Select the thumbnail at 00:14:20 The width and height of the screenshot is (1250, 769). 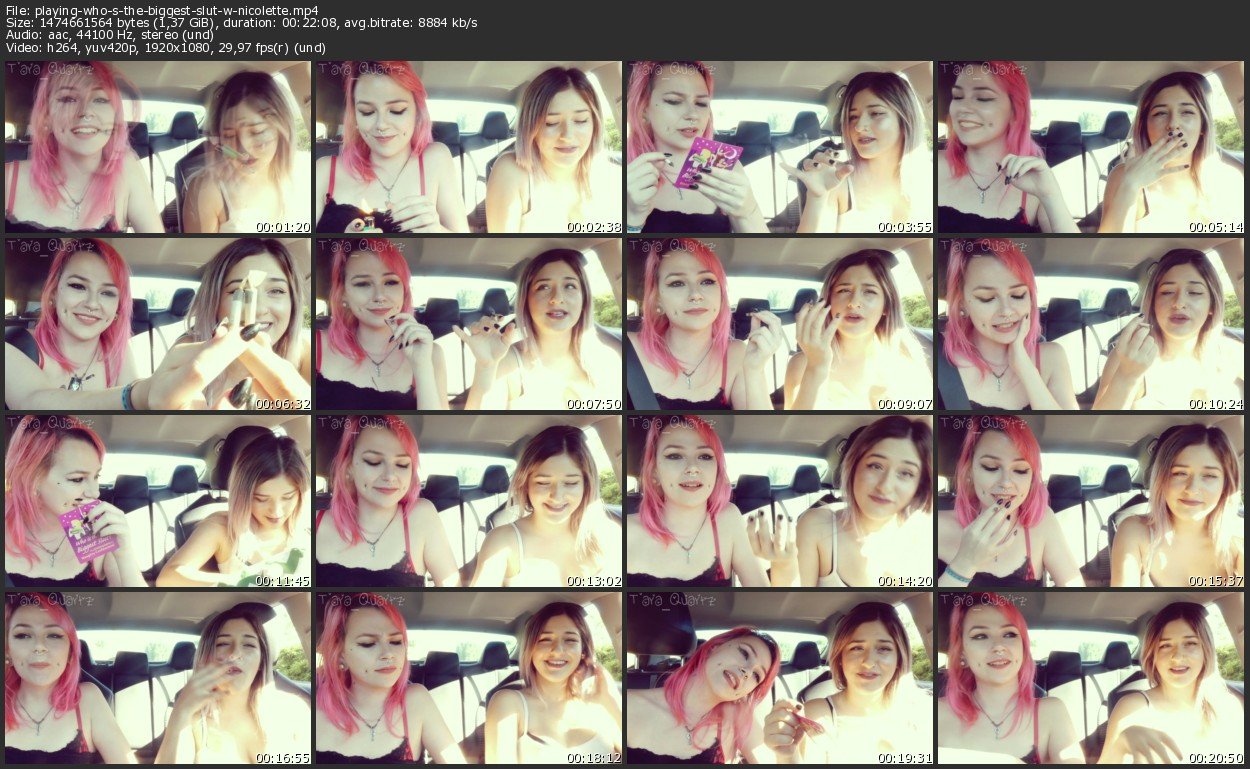point(780,501)
